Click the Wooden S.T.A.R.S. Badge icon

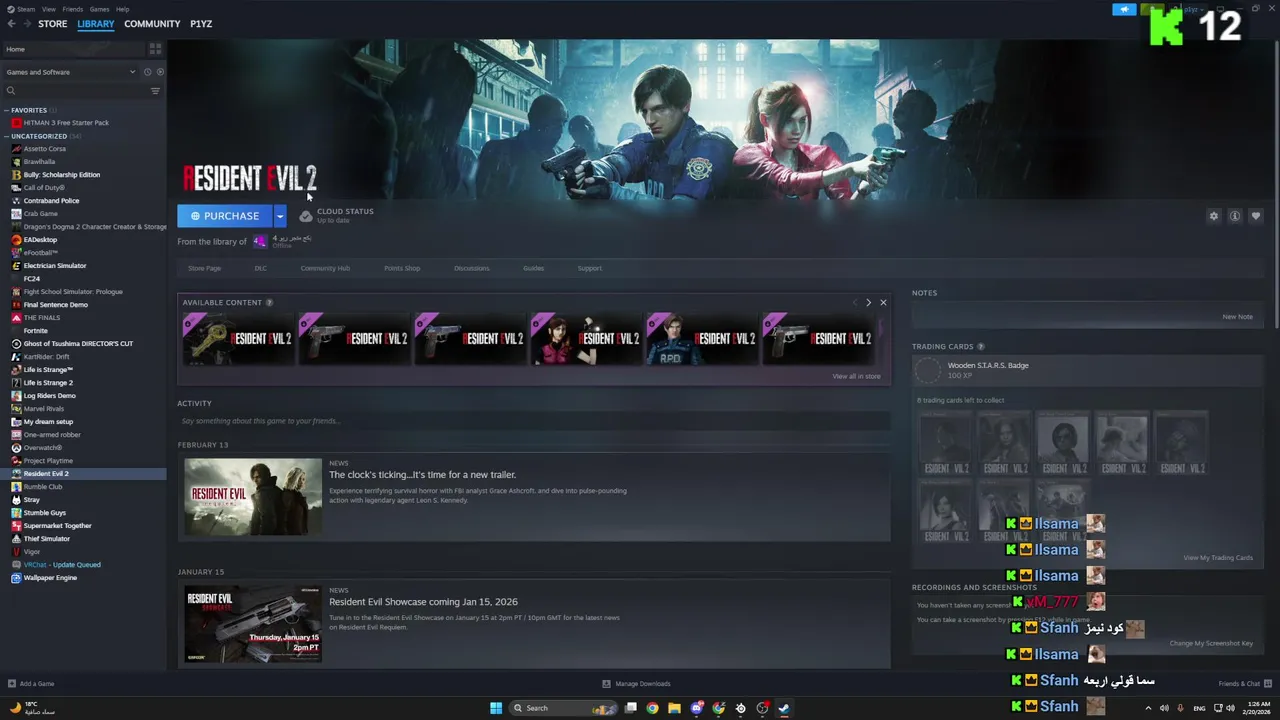pos(928,370)
